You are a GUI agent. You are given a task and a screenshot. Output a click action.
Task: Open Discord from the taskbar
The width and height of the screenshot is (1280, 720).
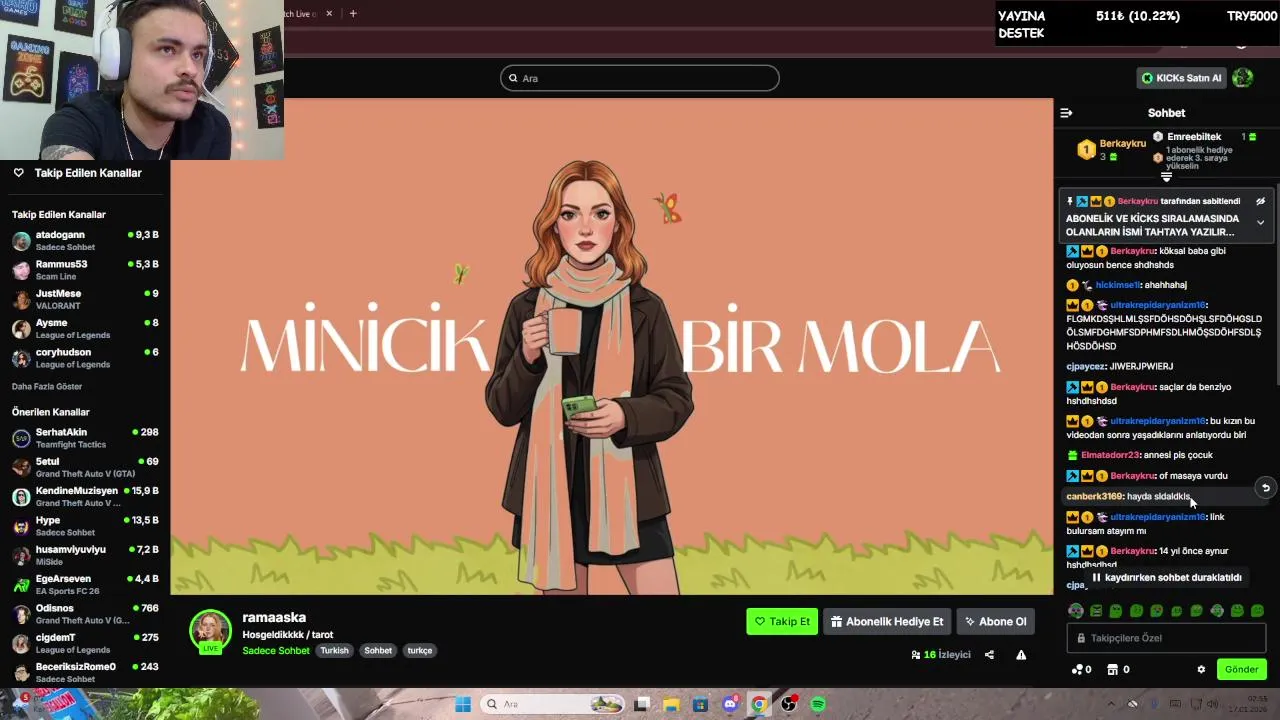tap(729, 704)
